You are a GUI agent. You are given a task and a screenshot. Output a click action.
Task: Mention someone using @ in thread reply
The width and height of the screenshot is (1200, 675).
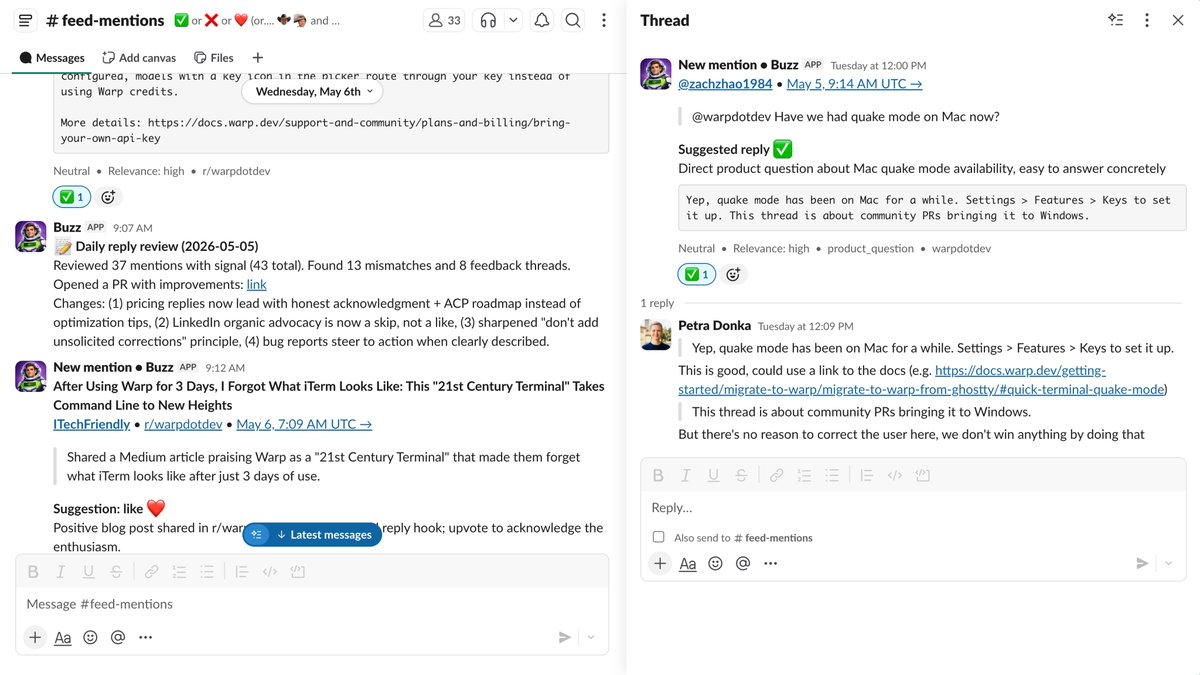click(x=742, y=563)
